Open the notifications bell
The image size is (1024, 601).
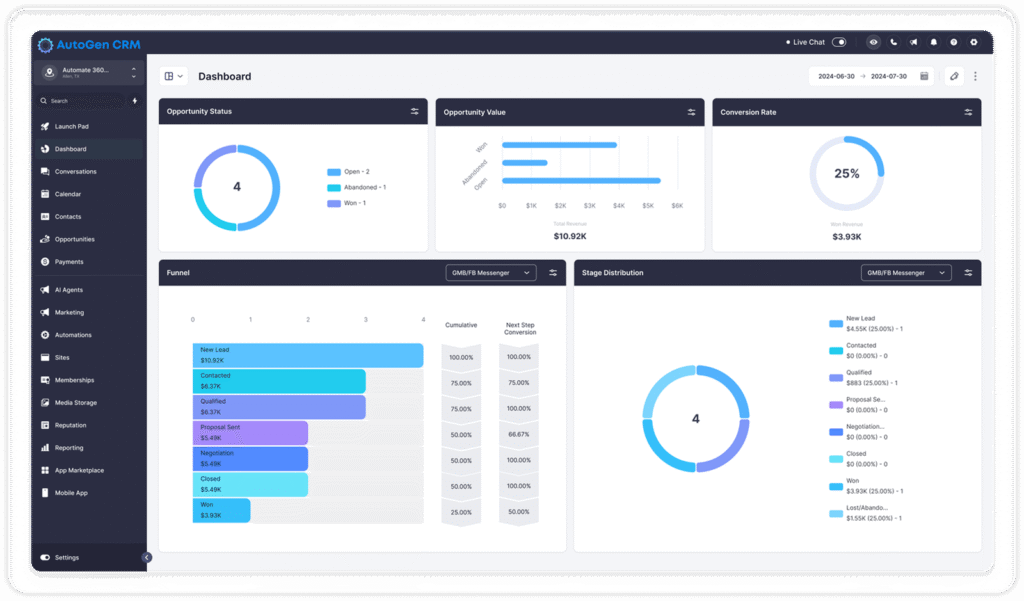pos(933,43)
